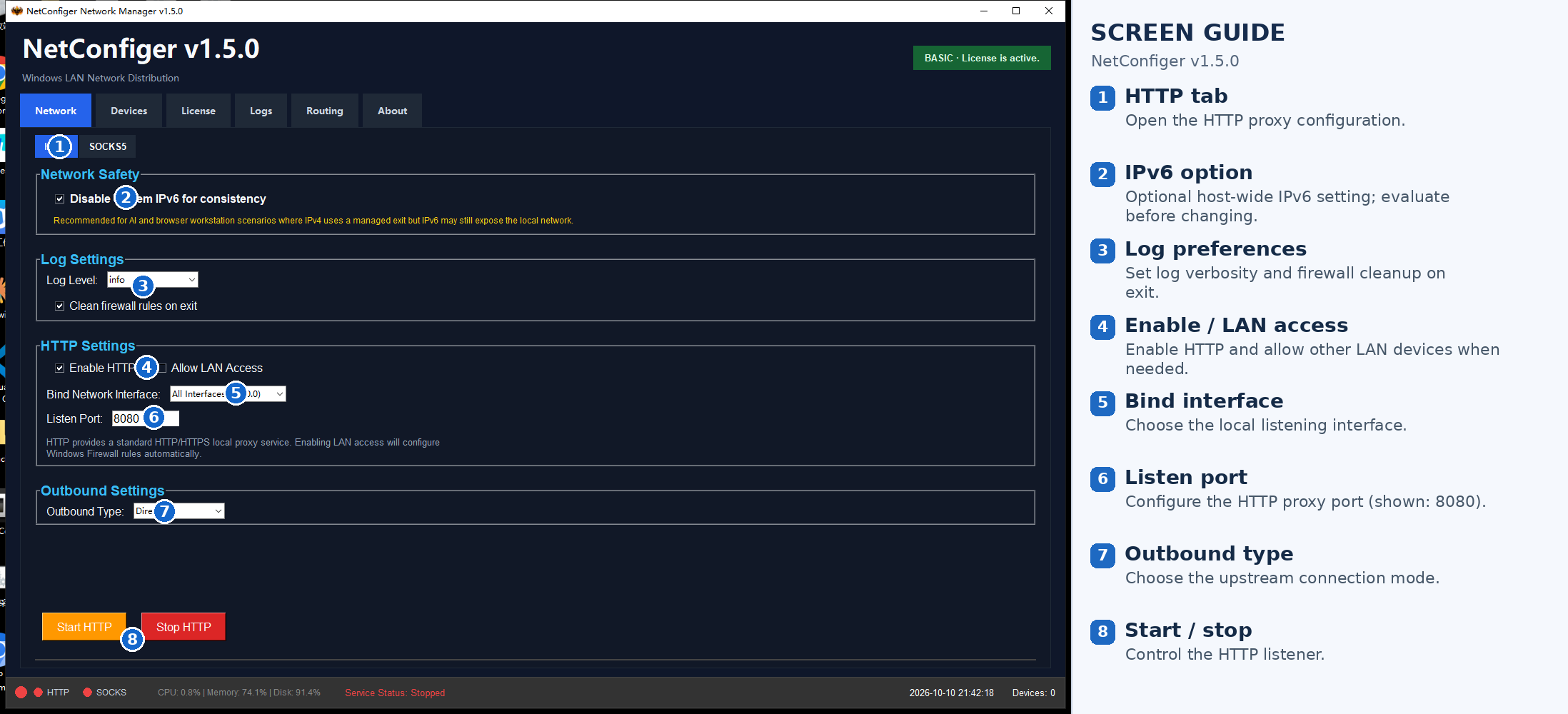Click the Log Settings section heading
This screenshot has width=1568, height=714.
82,259
